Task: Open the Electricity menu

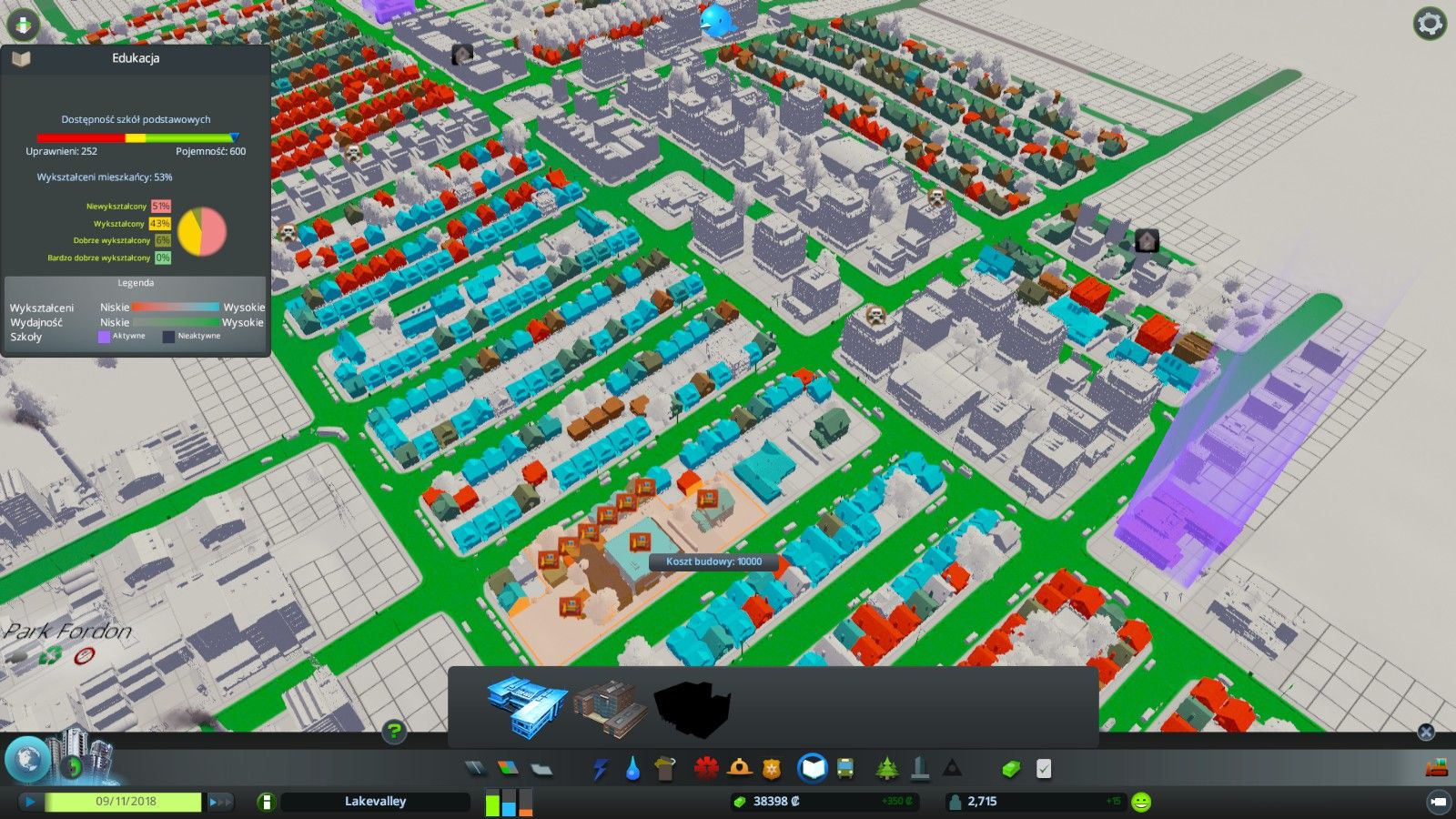Action: tap(601, 769)
